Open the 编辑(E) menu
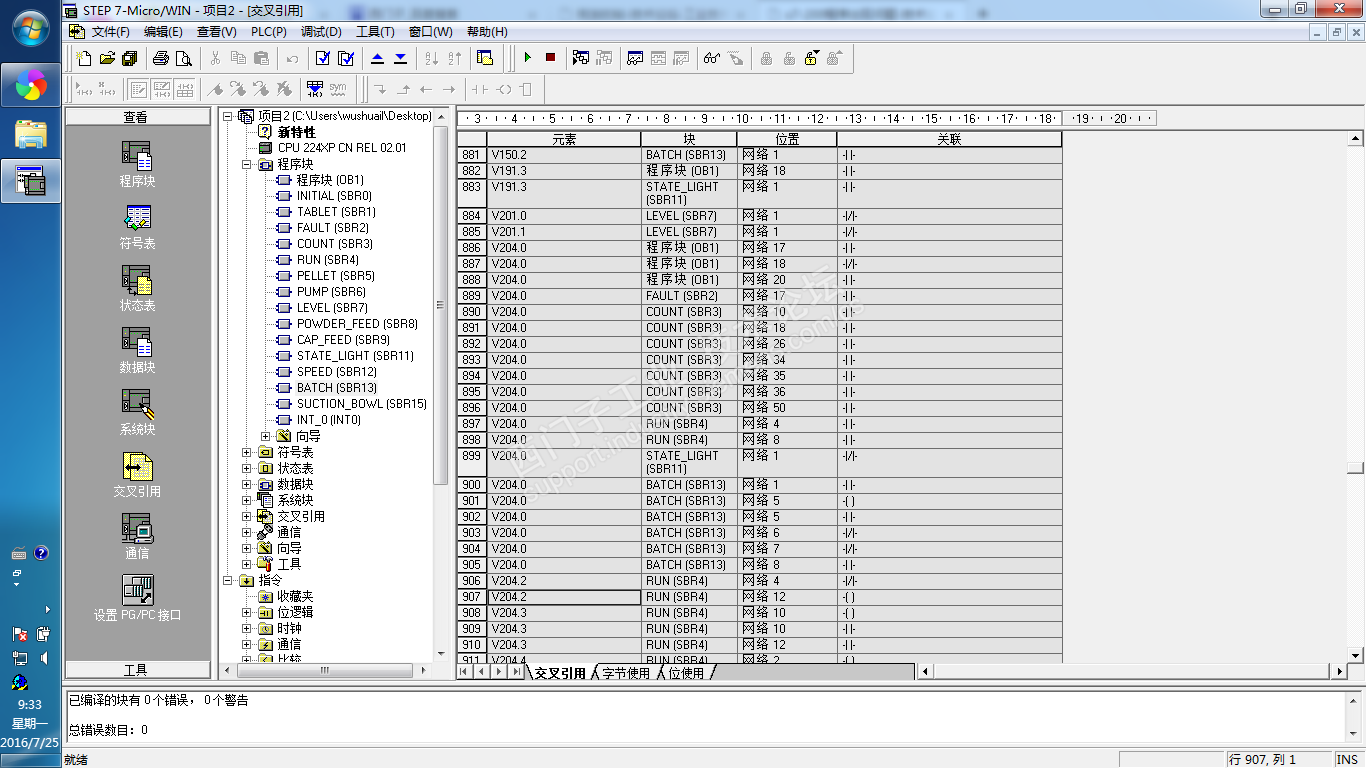The width and height of the screenshot is (1366, 768). click(164, 32)
